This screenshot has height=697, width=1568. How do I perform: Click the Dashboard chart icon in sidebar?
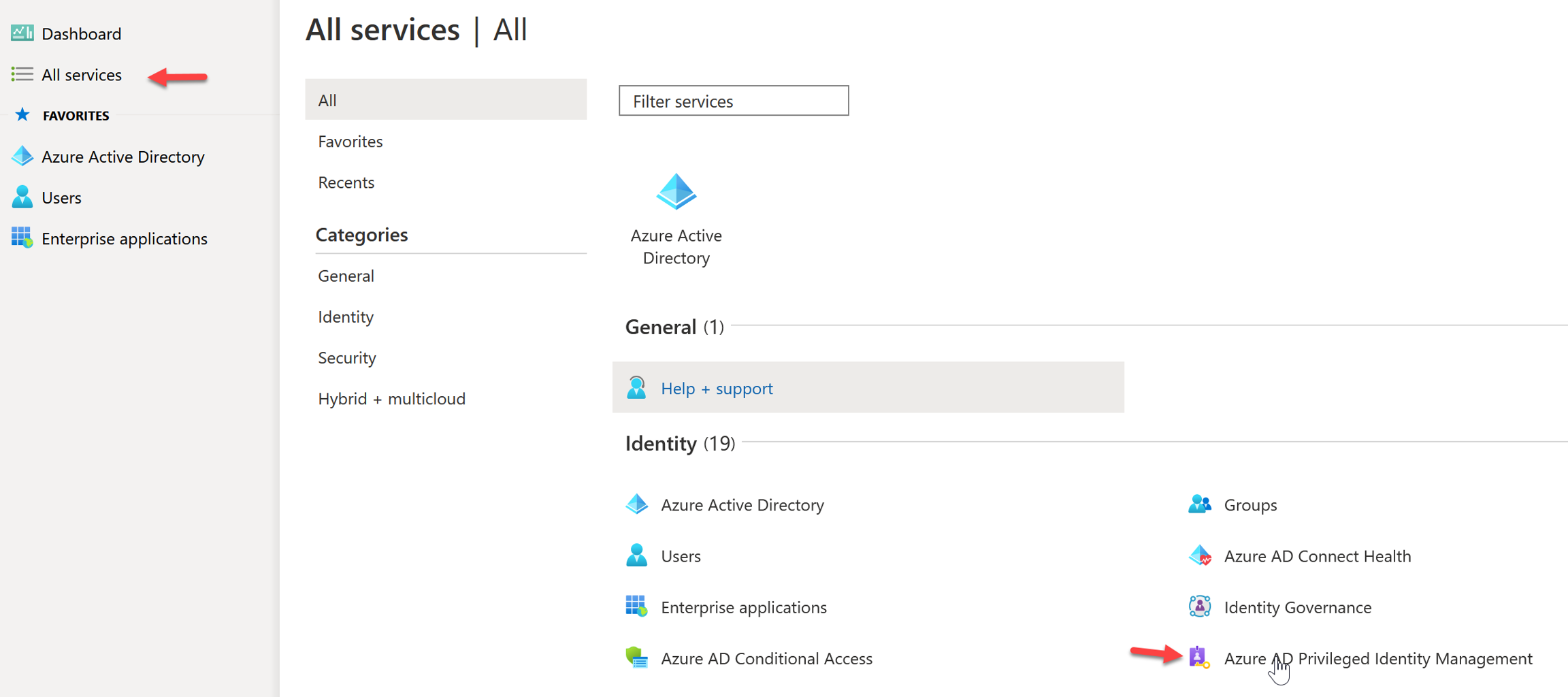[22, 33]
